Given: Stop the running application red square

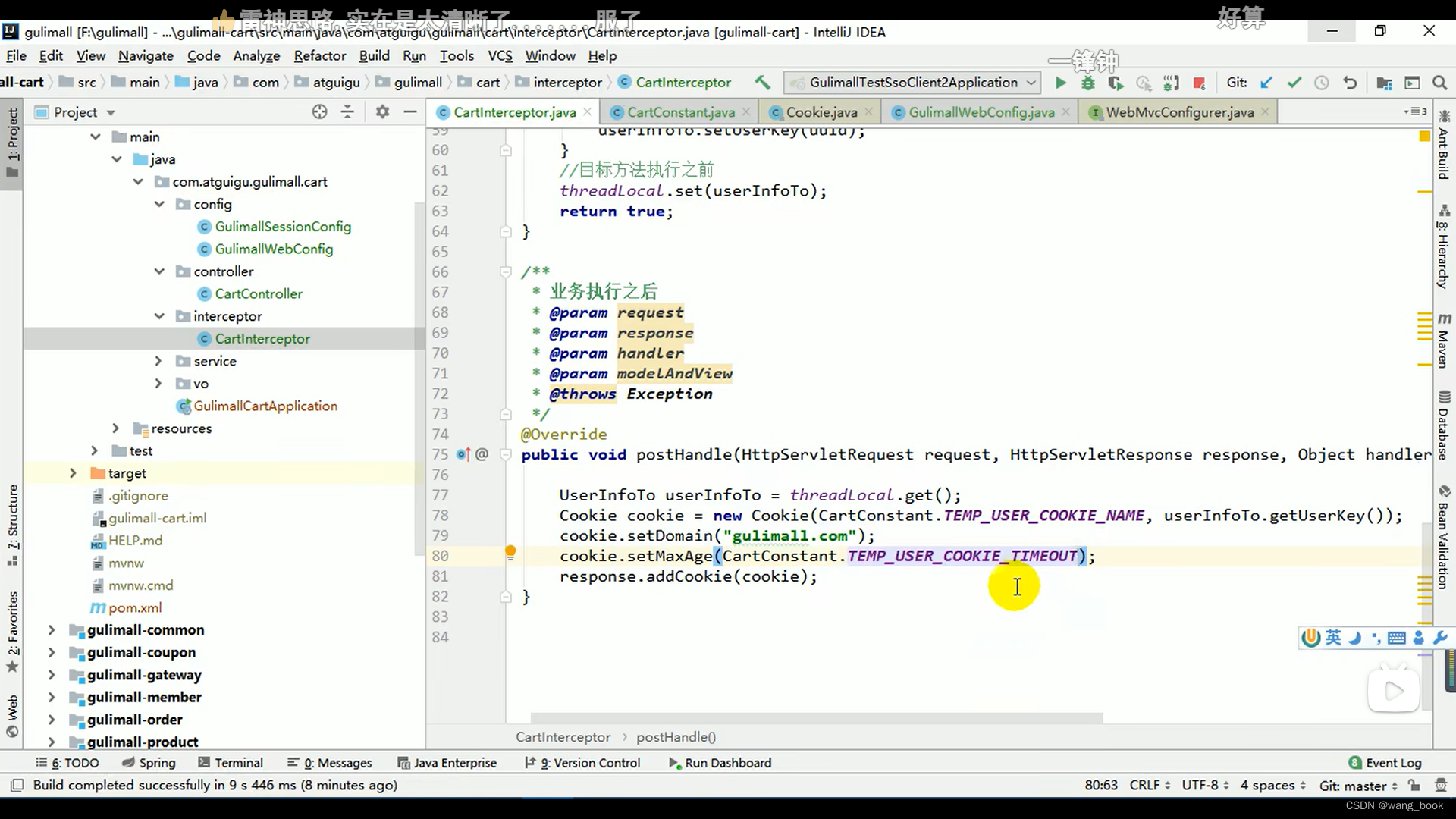Looking at the screenshot, I should pos(1199,83).
